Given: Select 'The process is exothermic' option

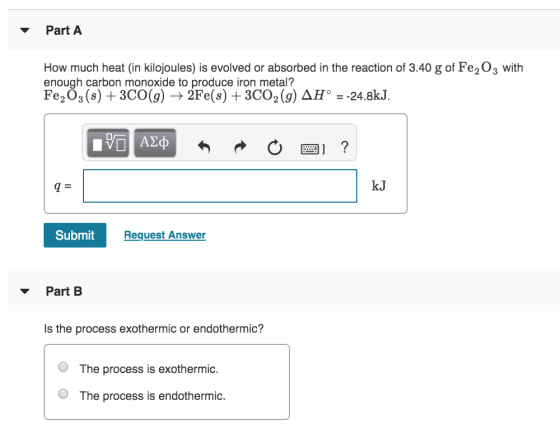Looking at the screenshot, I should coord(63,367).
